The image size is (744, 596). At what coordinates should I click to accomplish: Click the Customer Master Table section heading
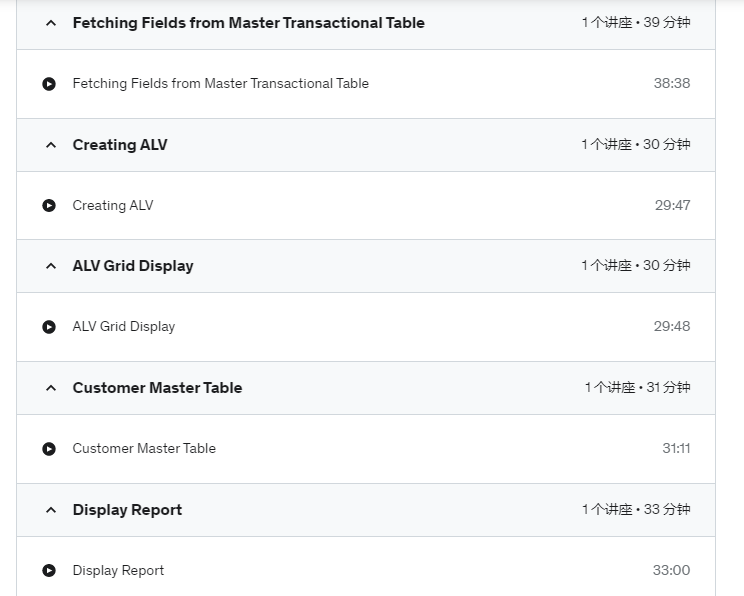tap(158, 388)
